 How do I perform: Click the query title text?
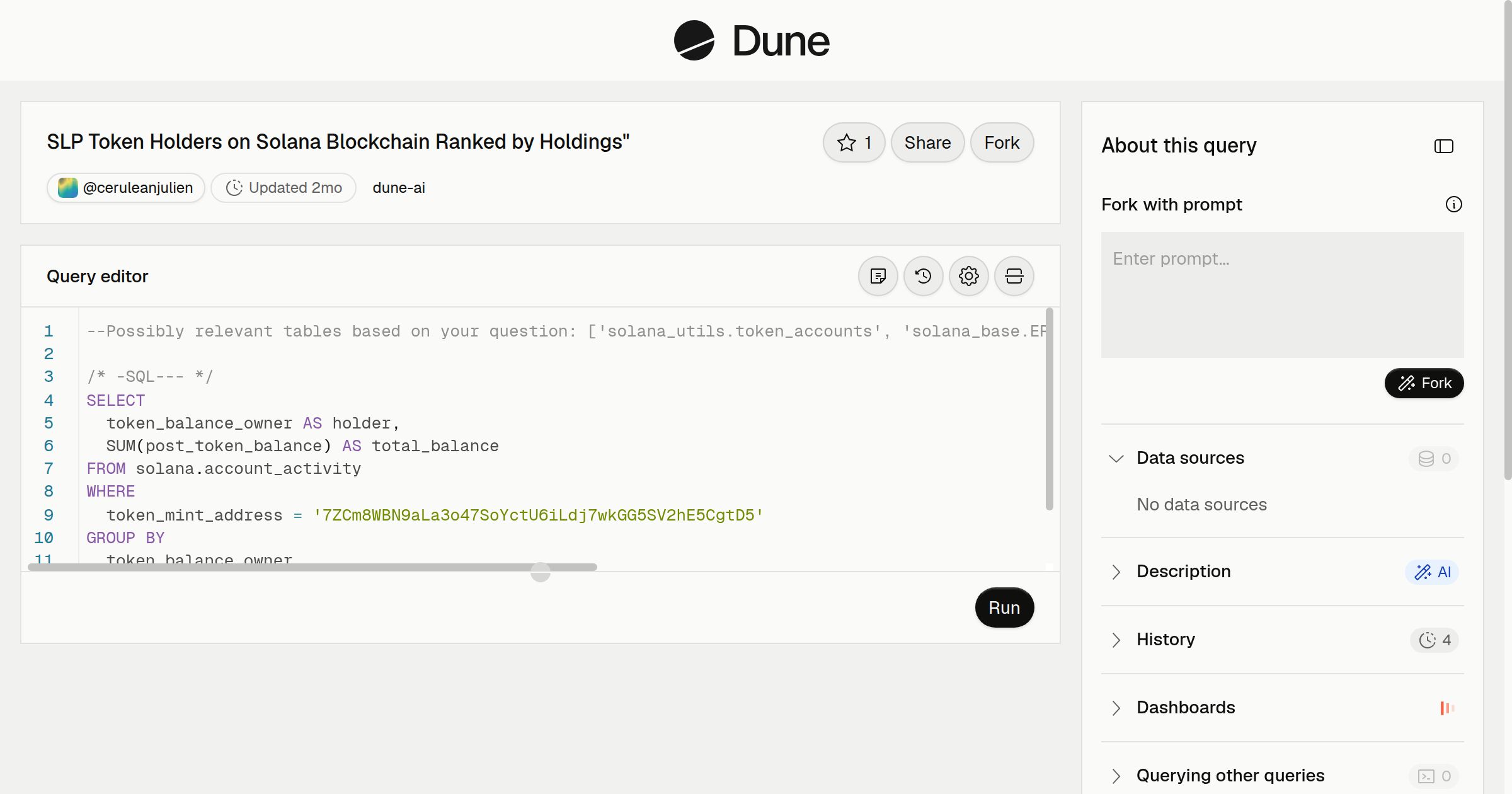[x=338, y=142]
